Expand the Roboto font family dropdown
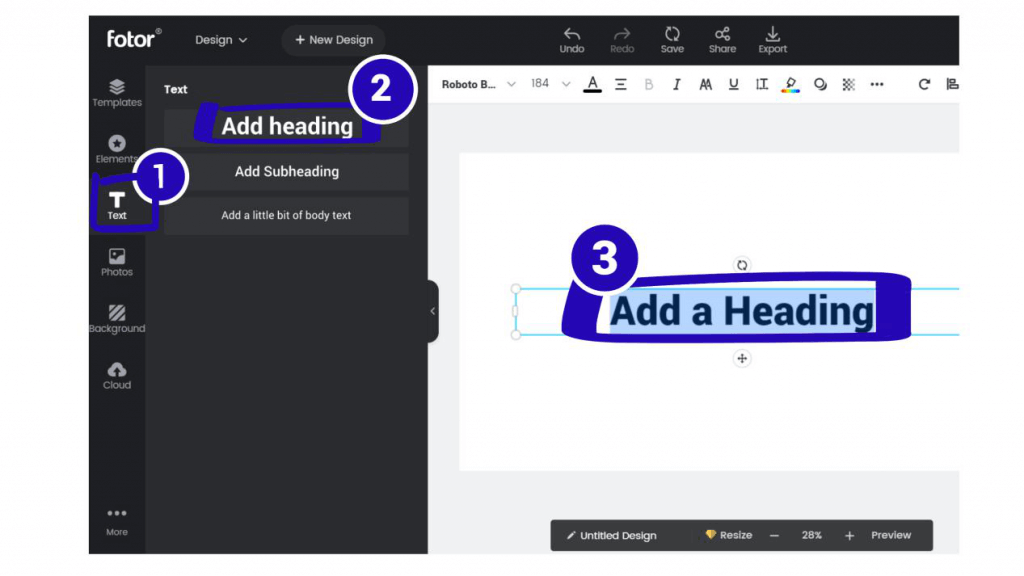The height and width of the screenshot is (576, 1024). 479,84
